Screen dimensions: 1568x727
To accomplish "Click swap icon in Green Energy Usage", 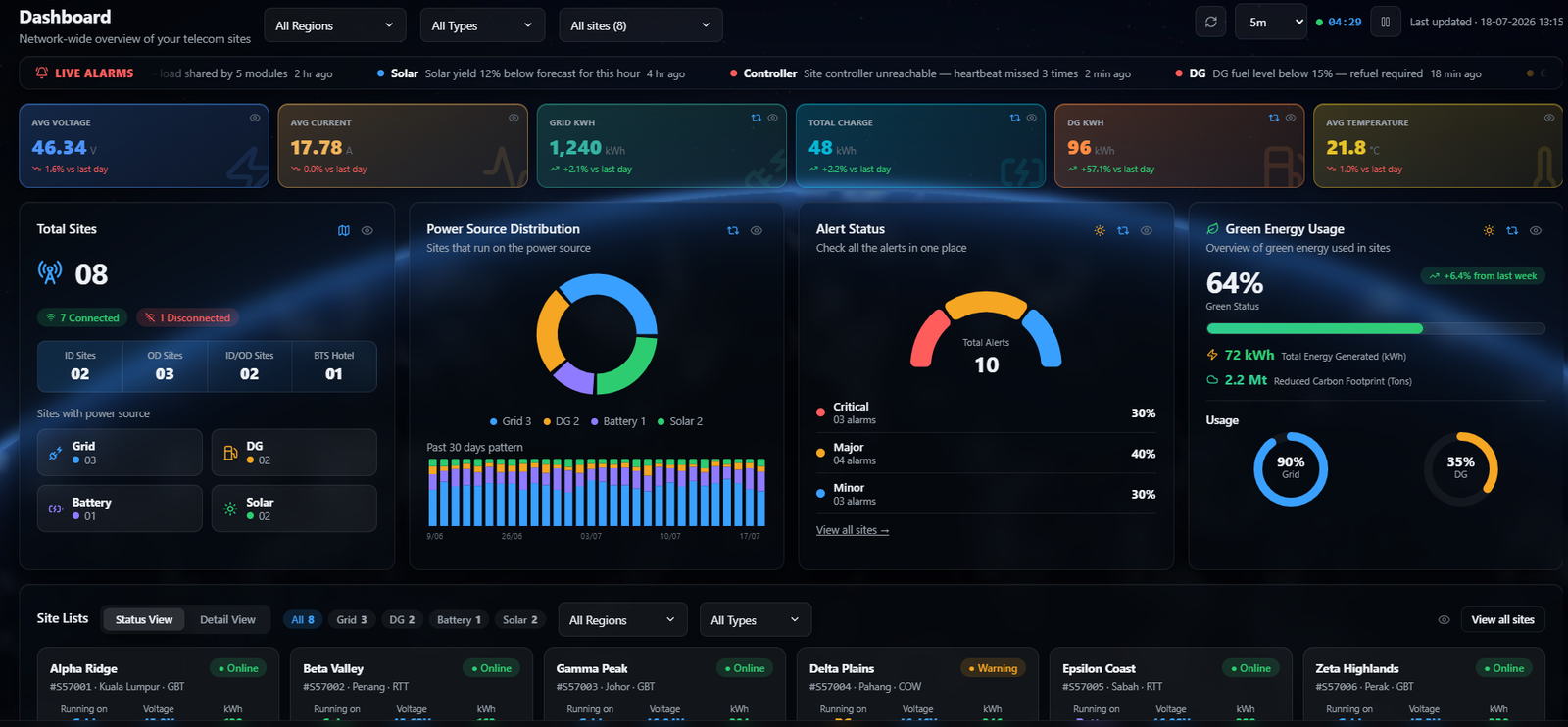I will (x=1512, y=231).
